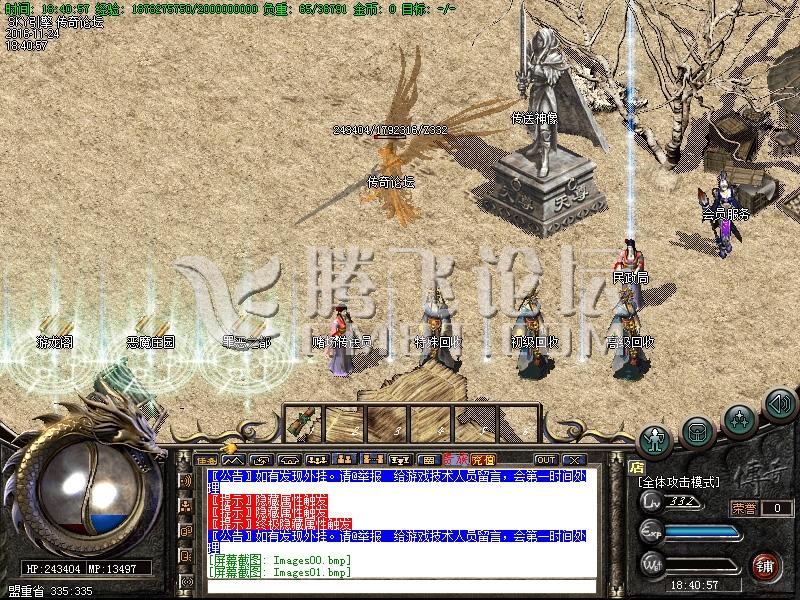800x600 pixels.
Task: Toggle the broadcast channel icon at bottom
Action: pyautogui.click(x=186, y=581)
